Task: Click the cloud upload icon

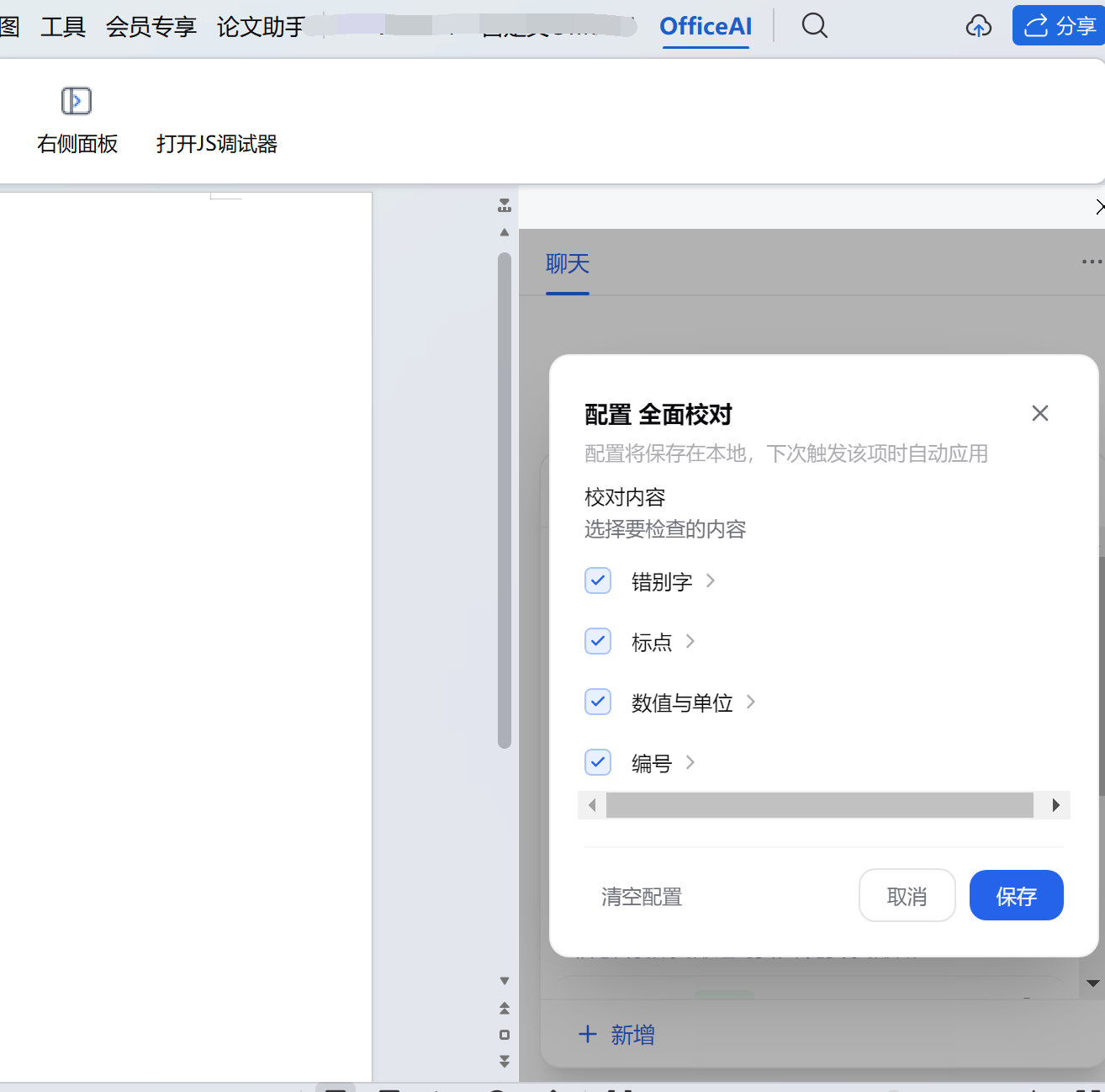Action: click(x=978, y=26)
